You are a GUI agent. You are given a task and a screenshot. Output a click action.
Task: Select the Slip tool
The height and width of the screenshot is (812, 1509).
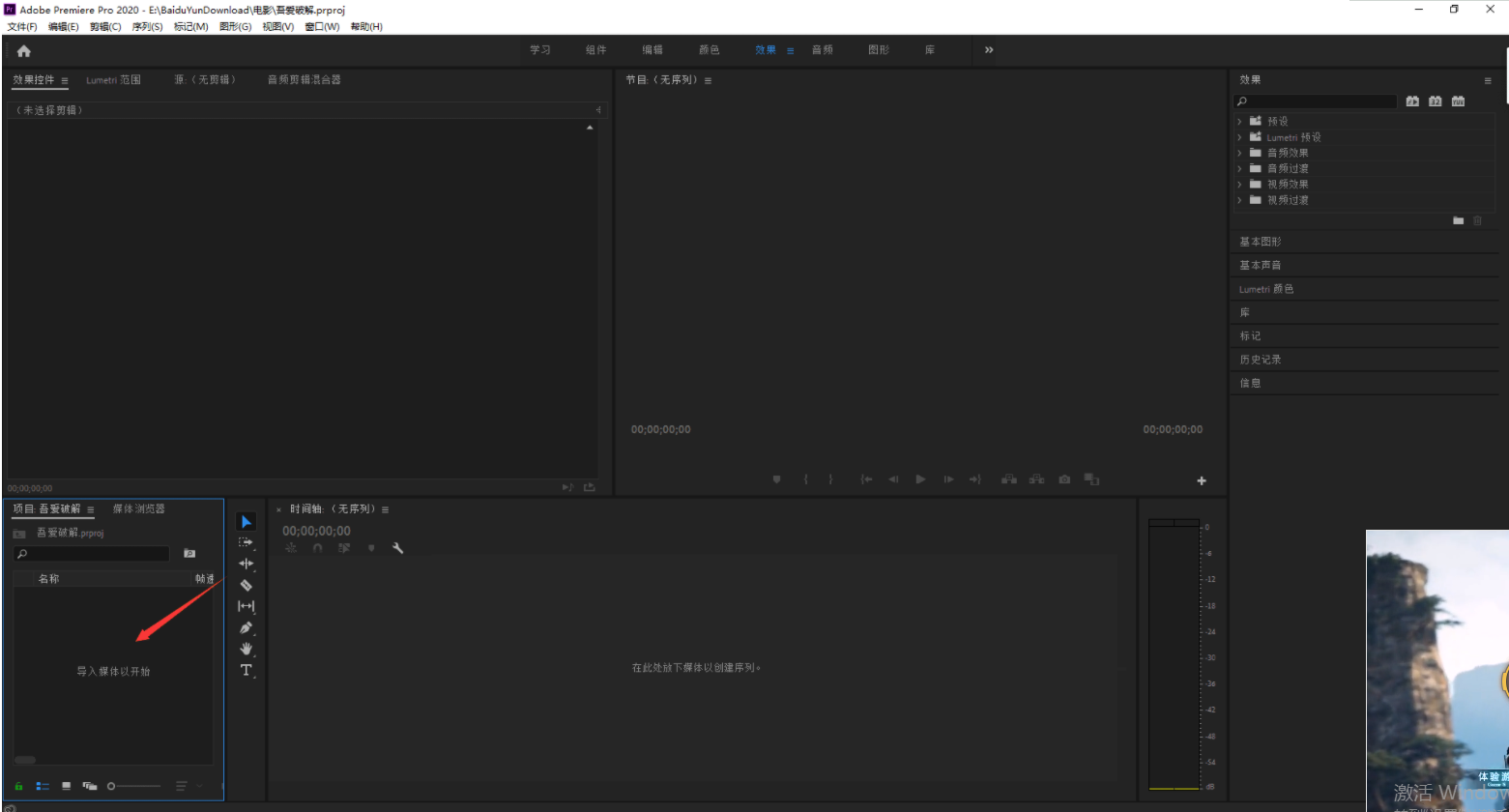point(246,606)
